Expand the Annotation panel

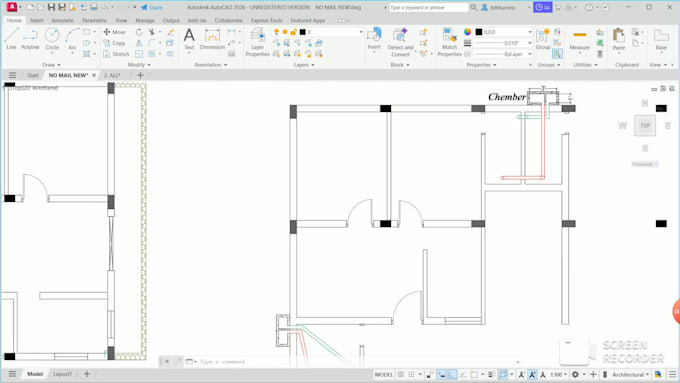click(x=211, y=65)
